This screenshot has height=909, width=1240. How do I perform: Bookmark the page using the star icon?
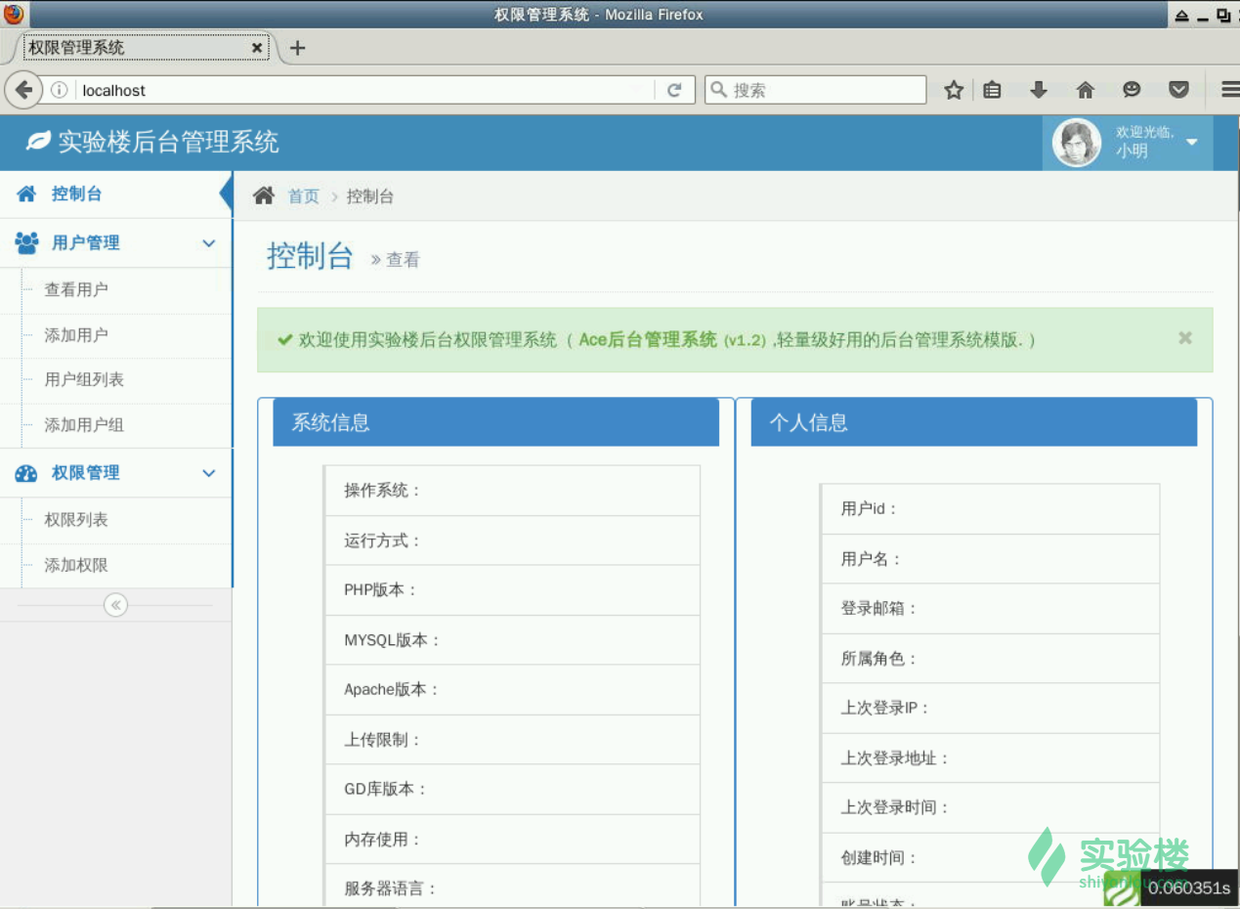tap(953, 89)
